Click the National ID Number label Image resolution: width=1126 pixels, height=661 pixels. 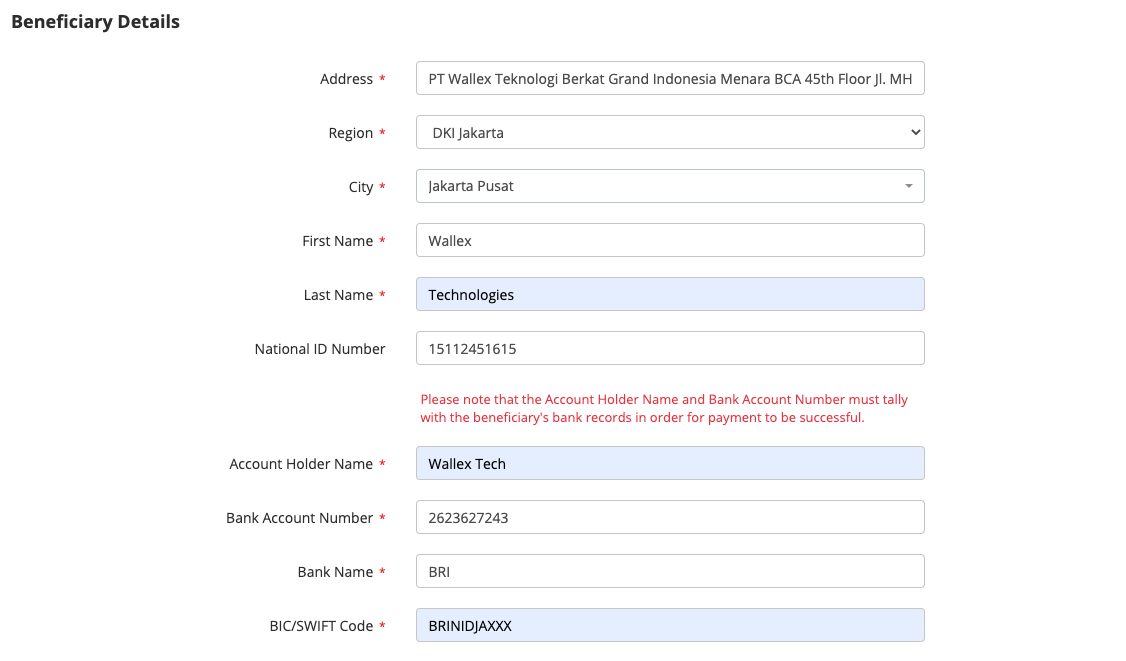[x=320, y=348]
